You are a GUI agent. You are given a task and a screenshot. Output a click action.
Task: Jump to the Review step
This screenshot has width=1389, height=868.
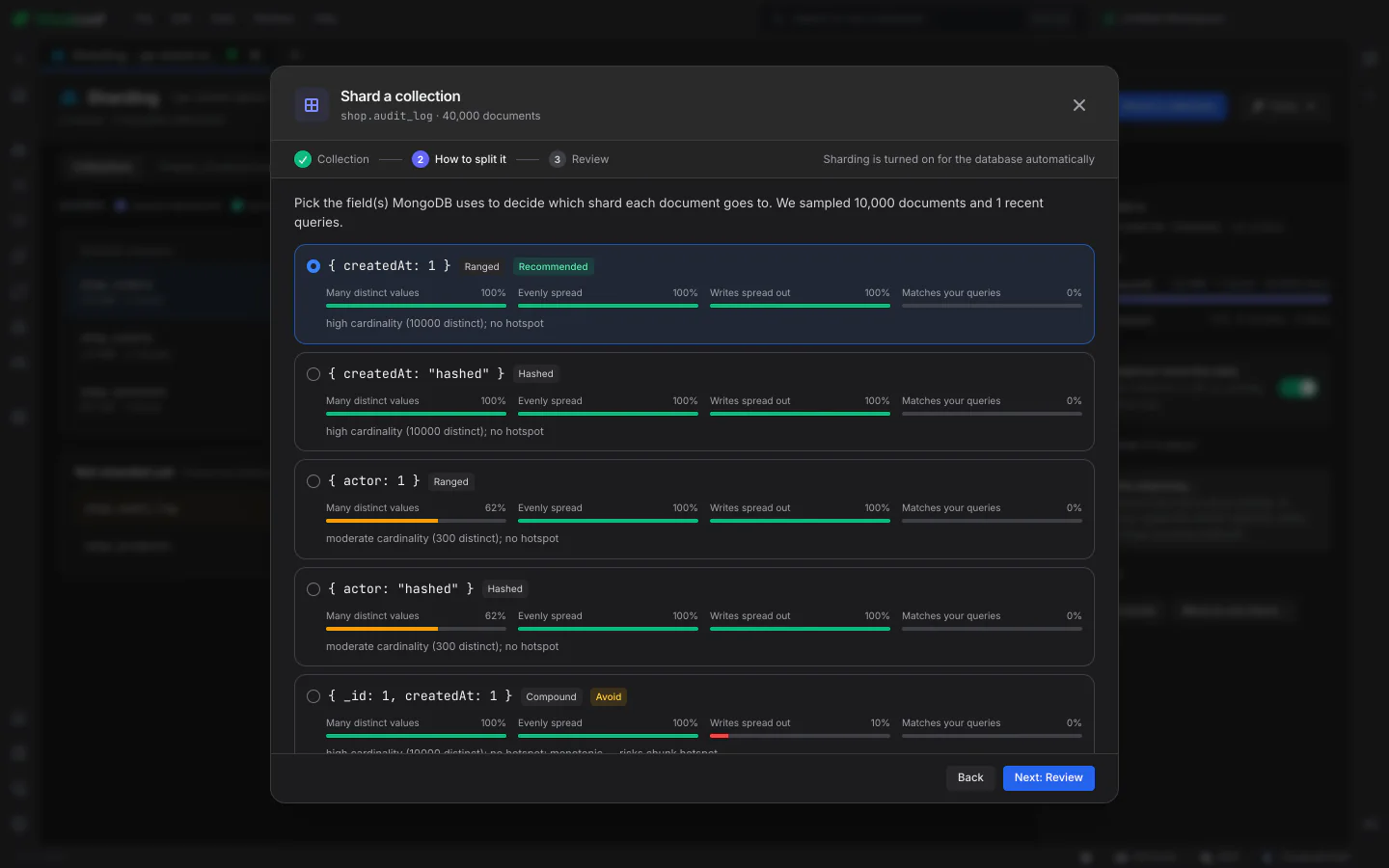pyautogui.click(x=579, y=159)
